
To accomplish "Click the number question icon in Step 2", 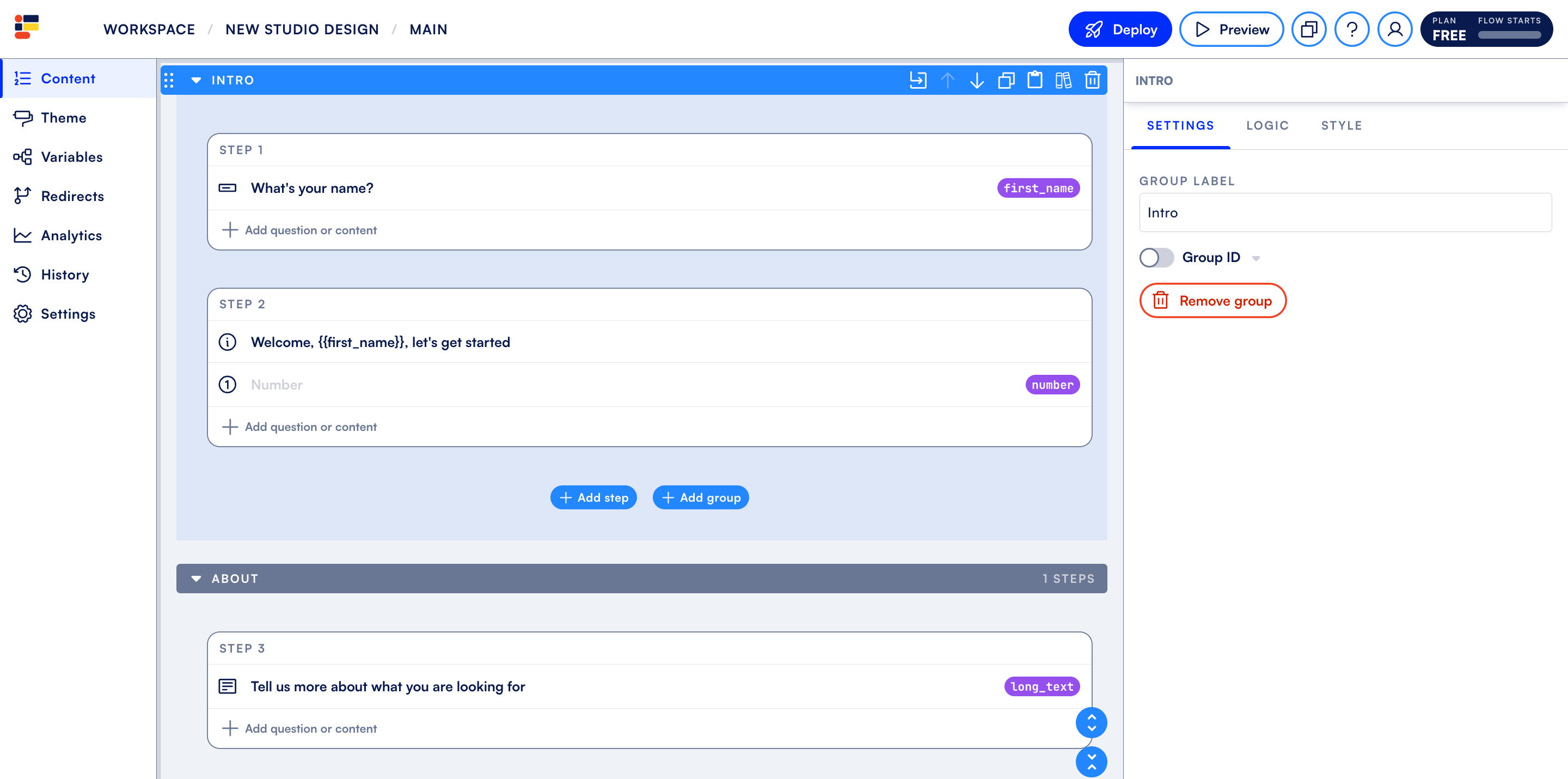I will coord(228,385).
